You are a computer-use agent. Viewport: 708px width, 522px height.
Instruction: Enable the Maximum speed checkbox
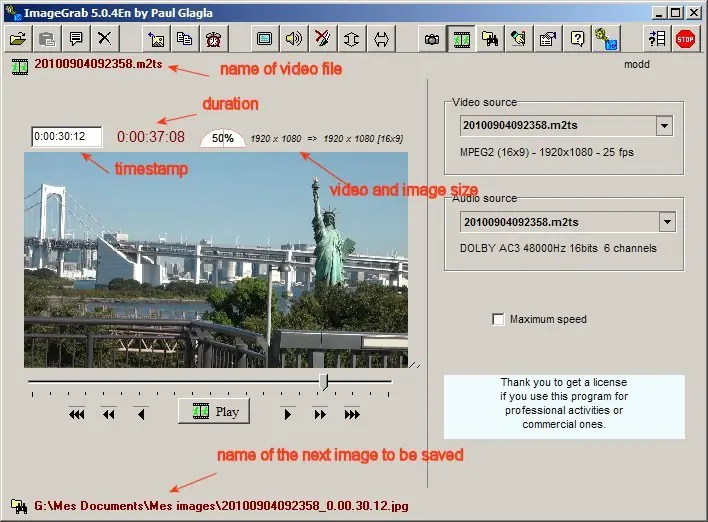[498, 319]
